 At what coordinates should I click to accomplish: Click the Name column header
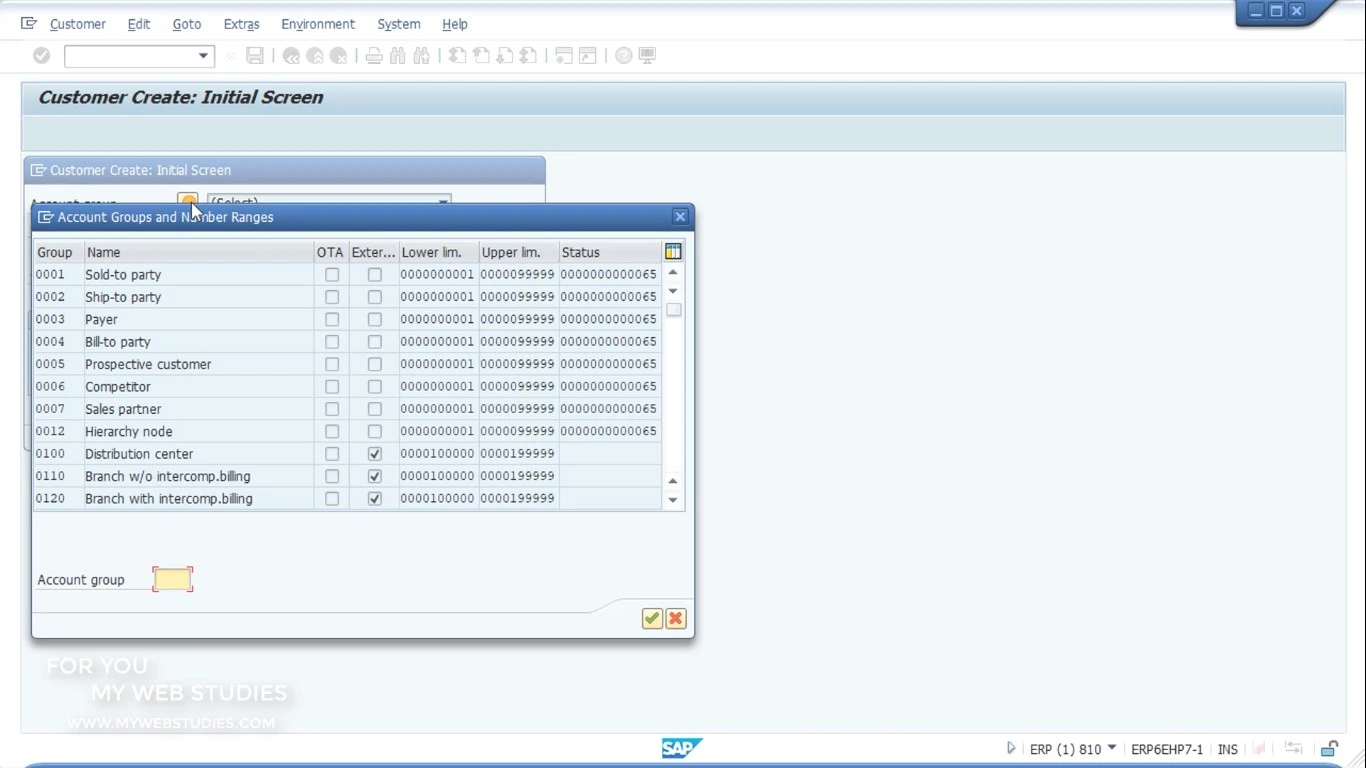[x=198, y=252]
